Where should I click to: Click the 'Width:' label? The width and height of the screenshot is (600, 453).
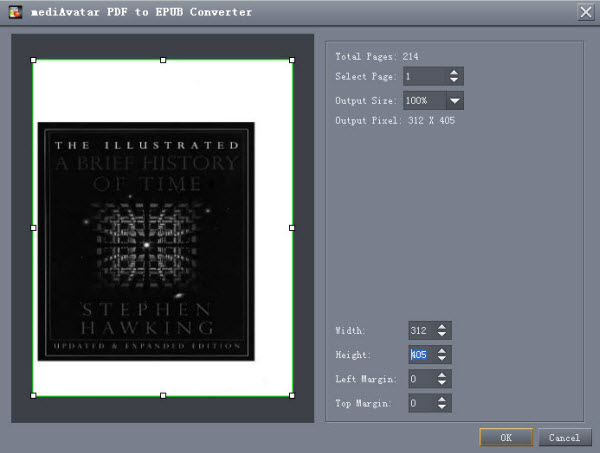[x=351, y=331]
